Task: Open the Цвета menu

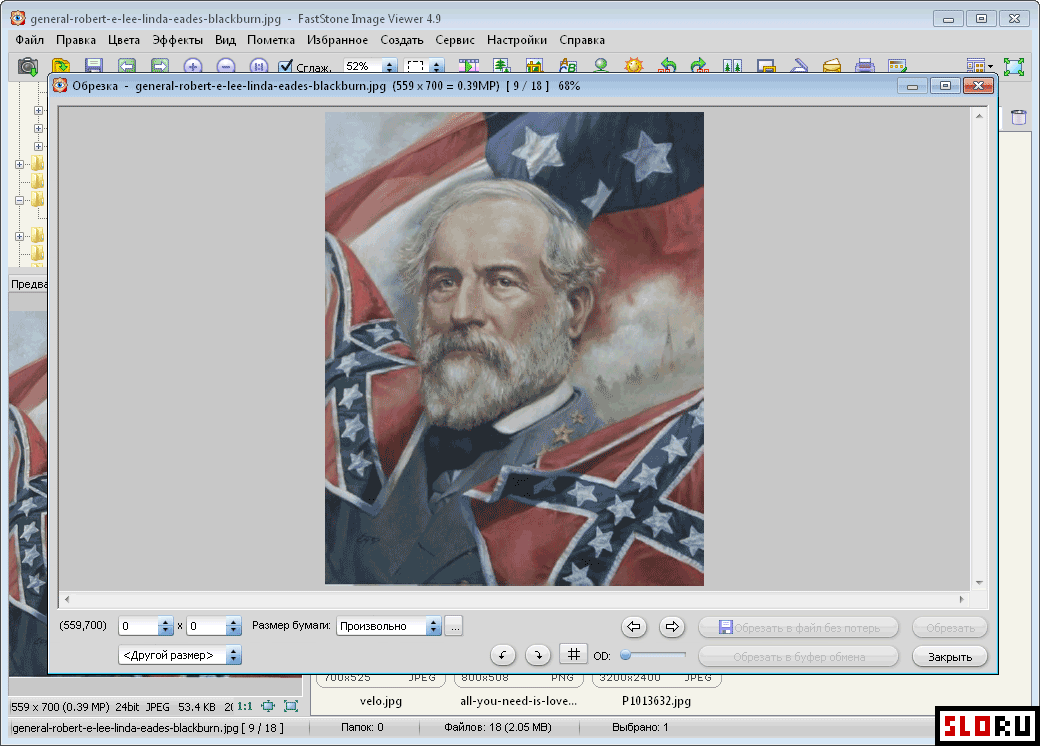Action: pos(124,40)
